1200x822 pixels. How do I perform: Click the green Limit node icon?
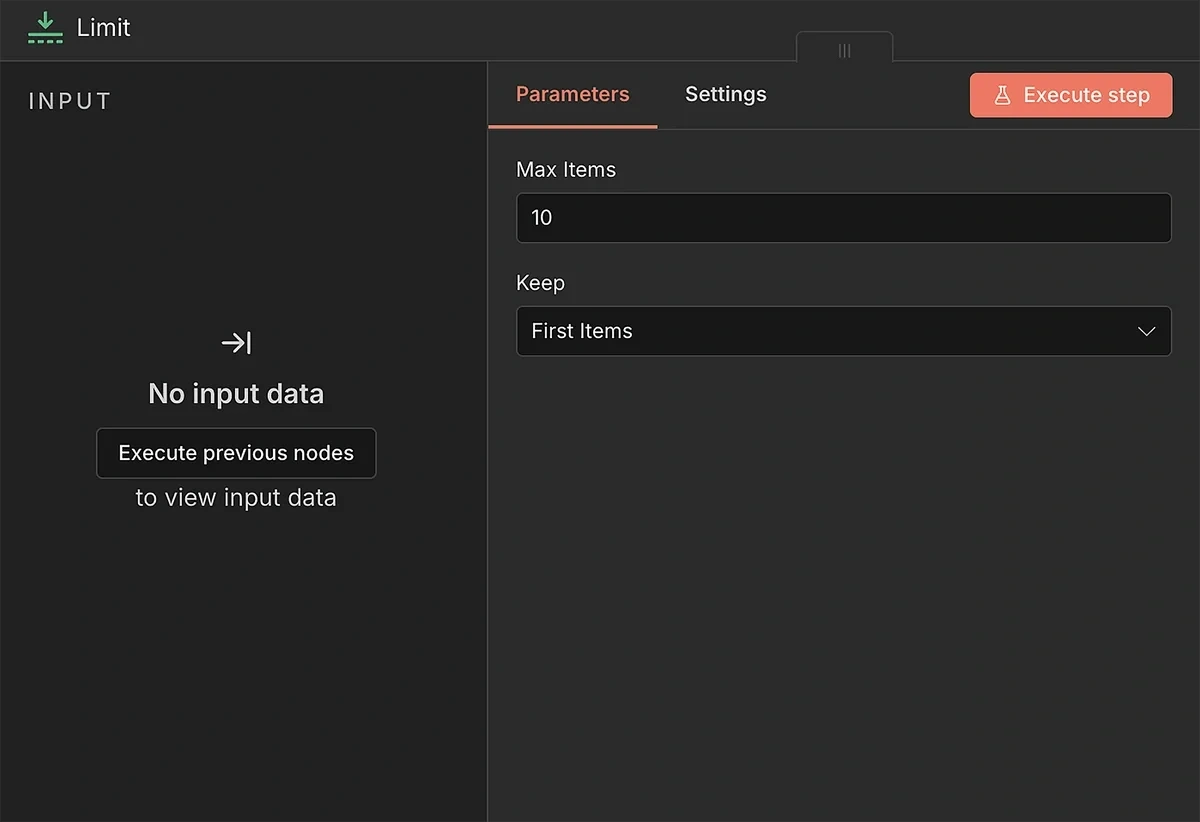(x=44, y=28)
